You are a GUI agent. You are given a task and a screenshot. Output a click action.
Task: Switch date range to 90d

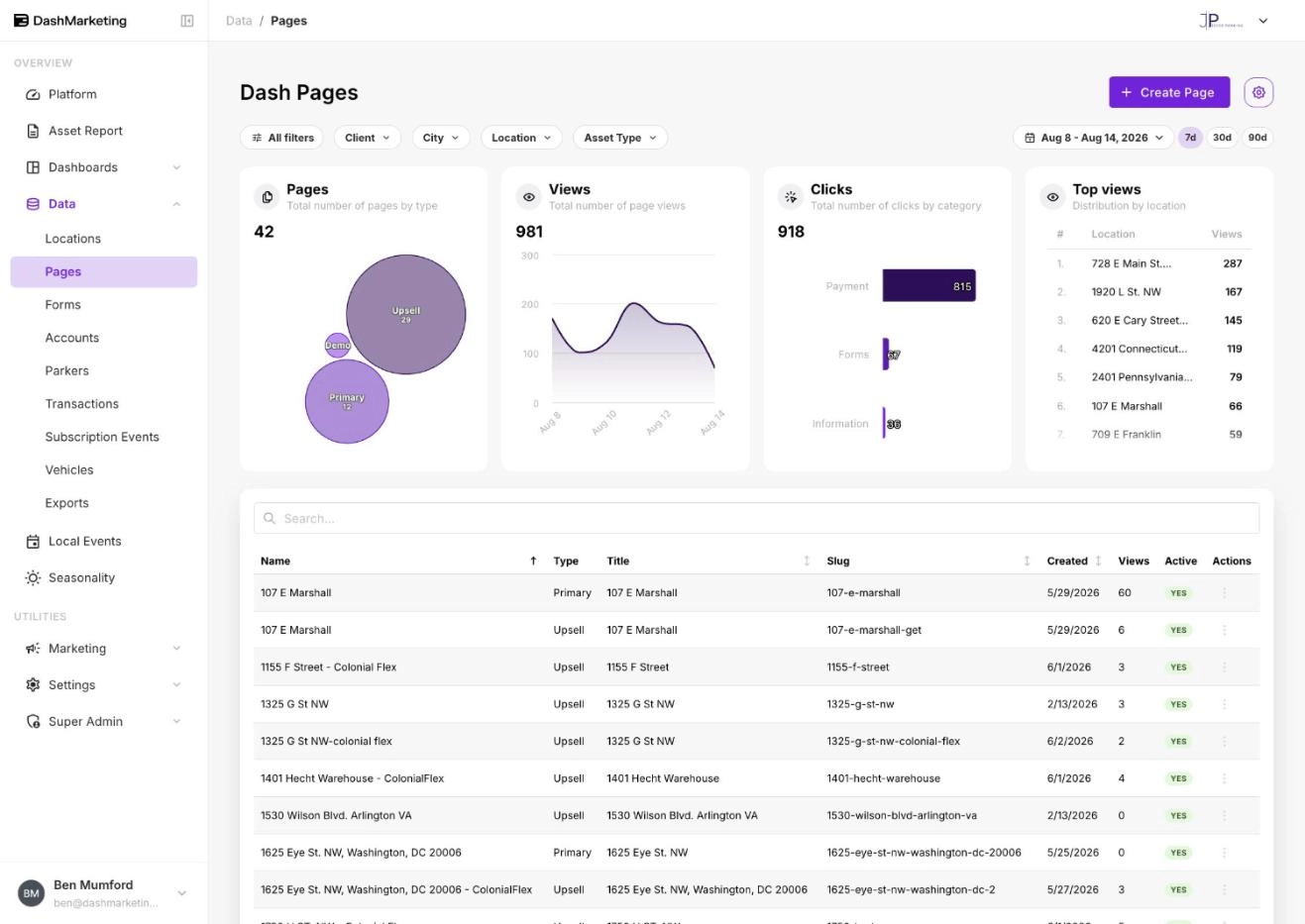click(1257, 138)
